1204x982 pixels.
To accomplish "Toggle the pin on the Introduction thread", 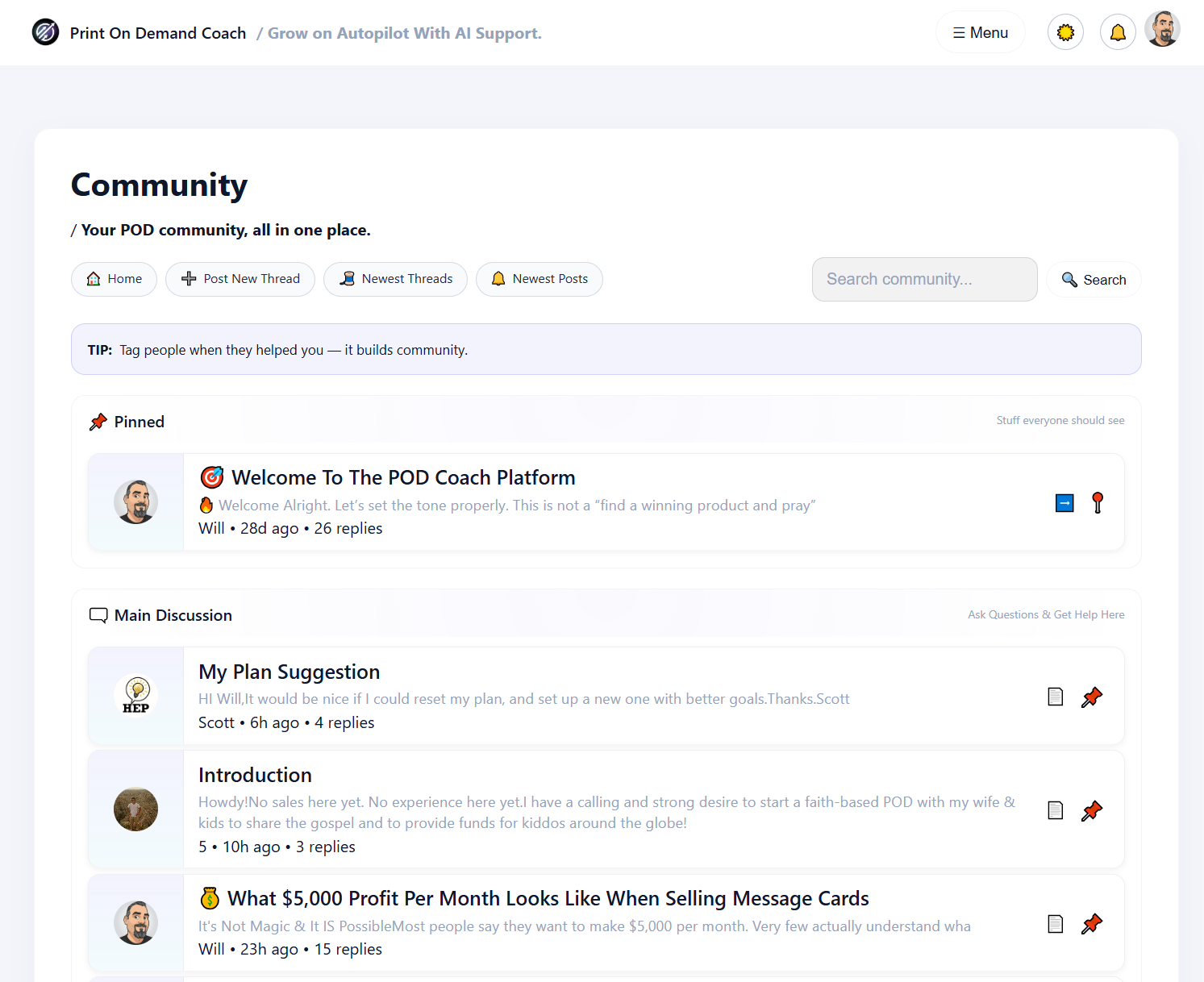I will click(1093, 810).
